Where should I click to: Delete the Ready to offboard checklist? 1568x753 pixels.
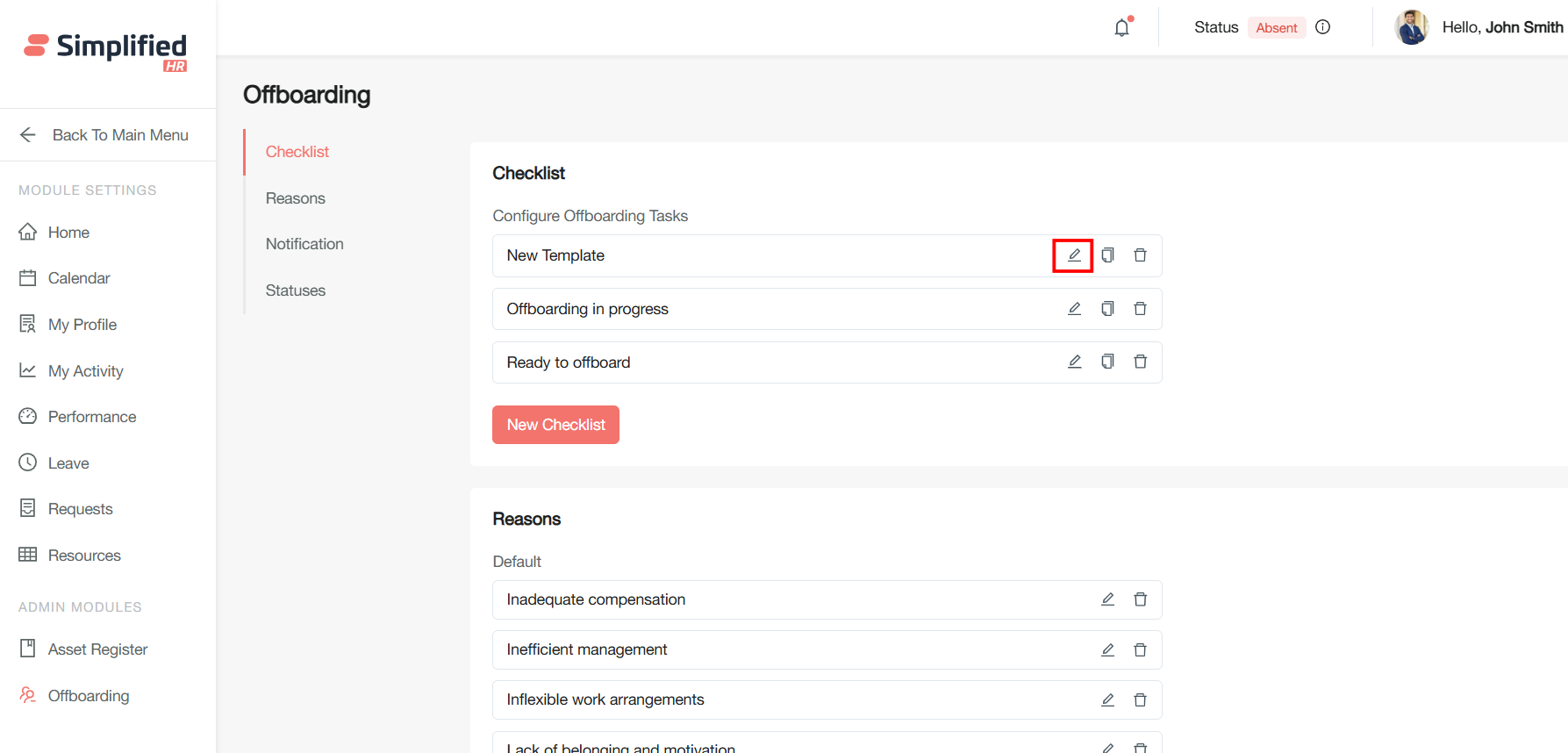point(1140,362)
